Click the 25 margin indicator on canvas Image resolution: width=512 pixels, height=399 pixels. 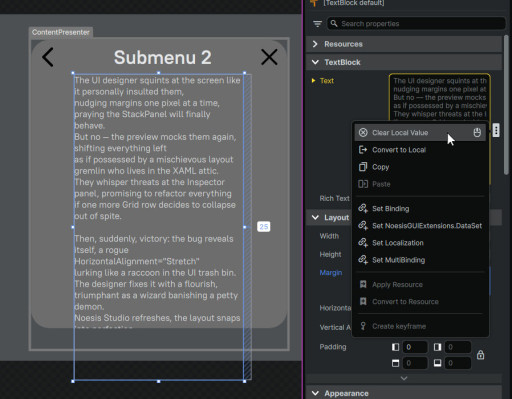click(x=264, y=227)
